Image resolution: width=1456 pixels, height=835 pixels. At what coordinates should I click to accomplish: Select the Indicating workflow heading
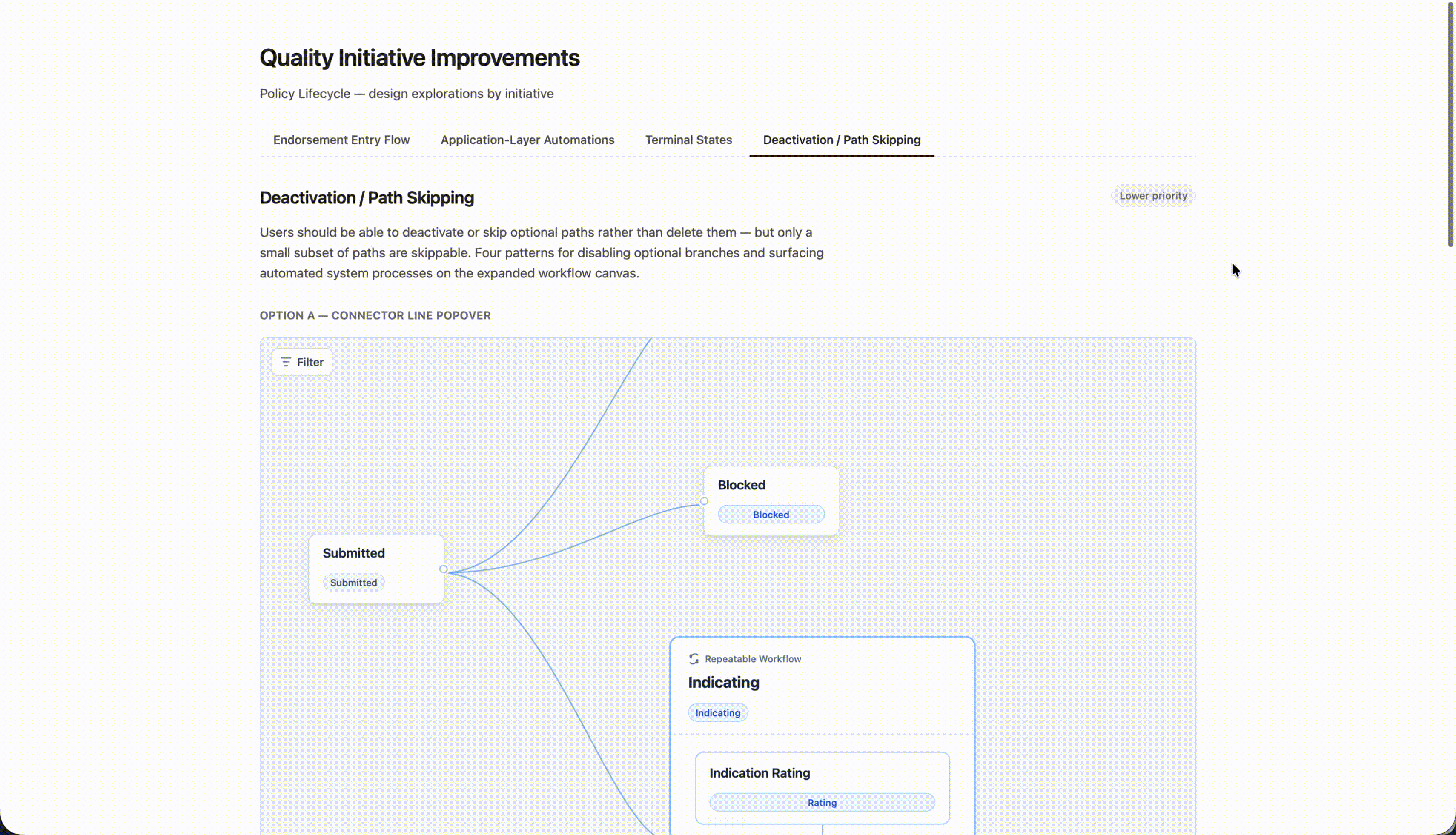pos(723,683)
